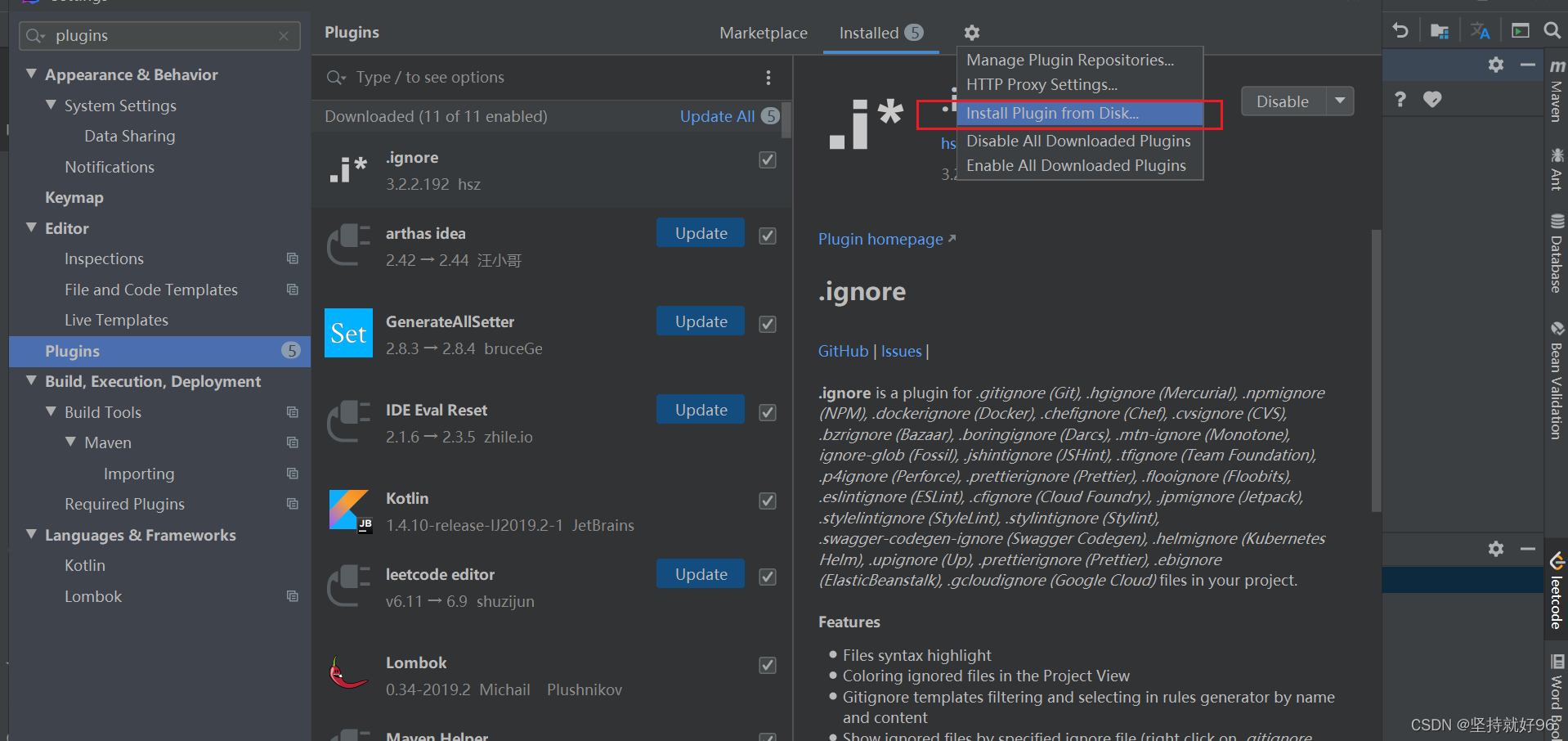The height and width of the screenshot is (741, 1568).
Task: Open the Database side tool window
Action: 1557,253
